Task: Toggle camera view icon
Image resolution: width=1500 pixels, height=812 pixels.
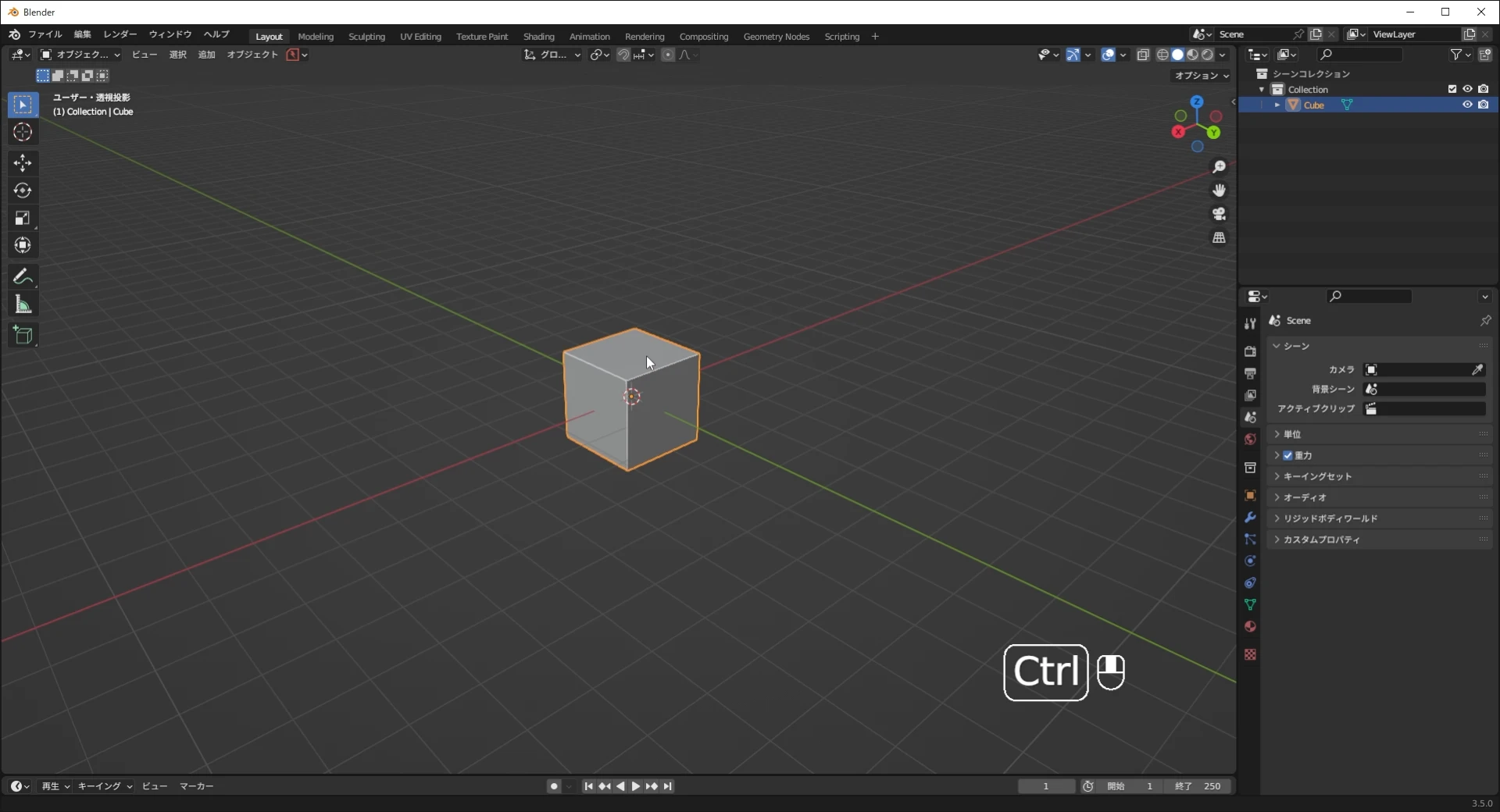Action: point(1219,214)
